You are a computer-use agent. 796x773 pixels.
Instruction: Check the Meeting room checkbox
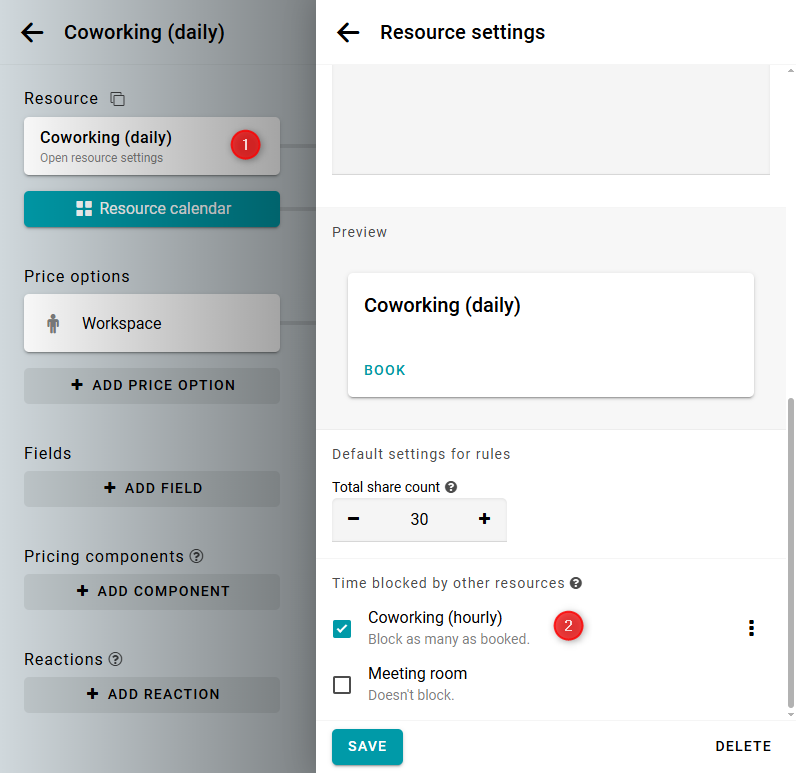(x=342, y=685)
